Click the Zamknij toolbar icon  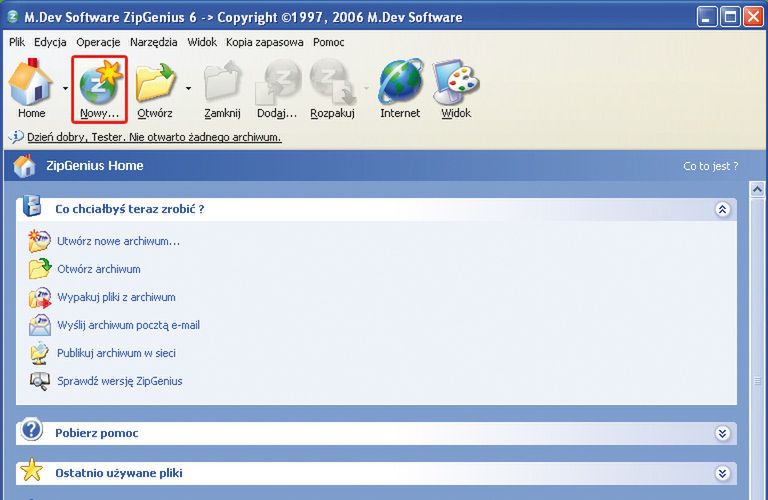(222, 82)
